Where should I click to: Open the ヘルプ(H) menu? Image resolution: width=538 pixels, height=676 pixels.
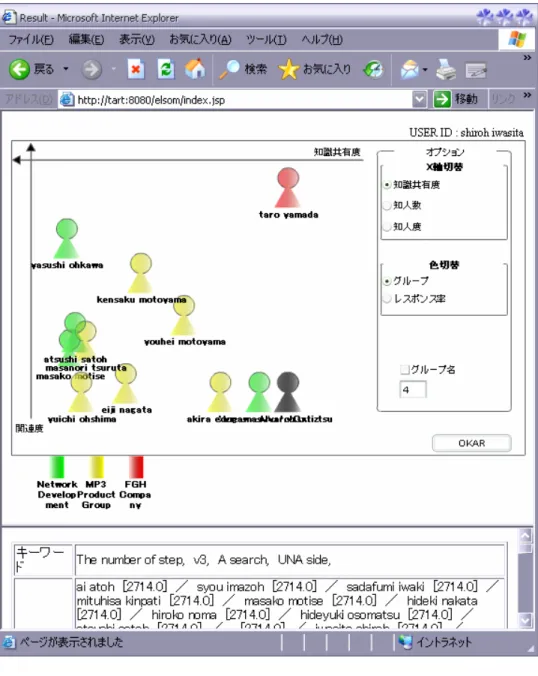tap(322, 40)
